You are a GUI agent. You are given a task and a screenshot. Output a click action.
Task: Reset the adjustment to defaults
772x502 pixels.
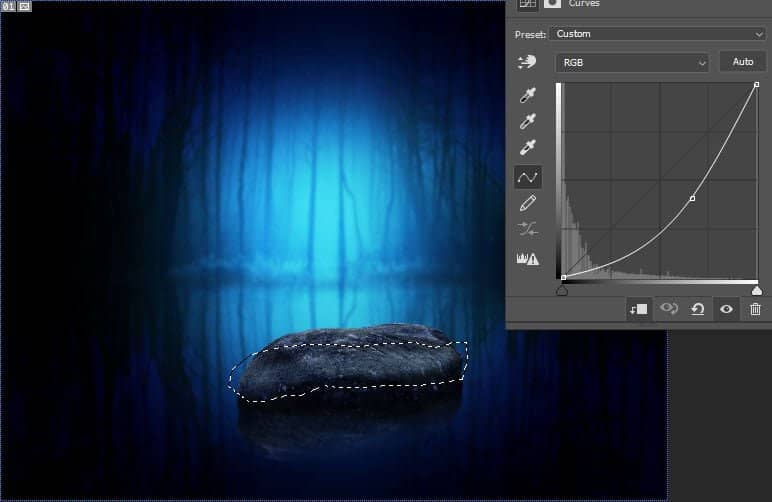coord(698,309)
